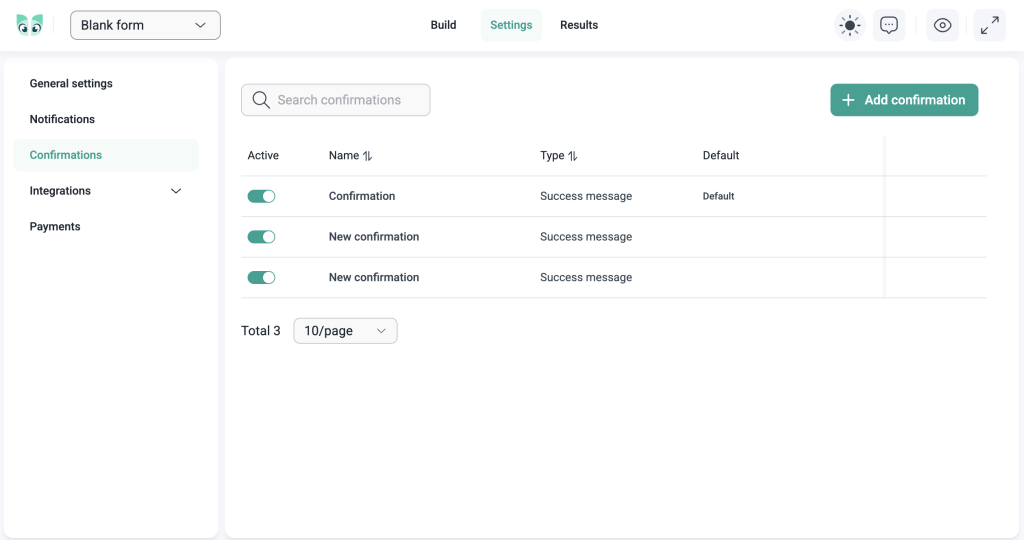Open the 10/page pagination dropdown
Viewport: 1024px width, 540px height.
345,330
